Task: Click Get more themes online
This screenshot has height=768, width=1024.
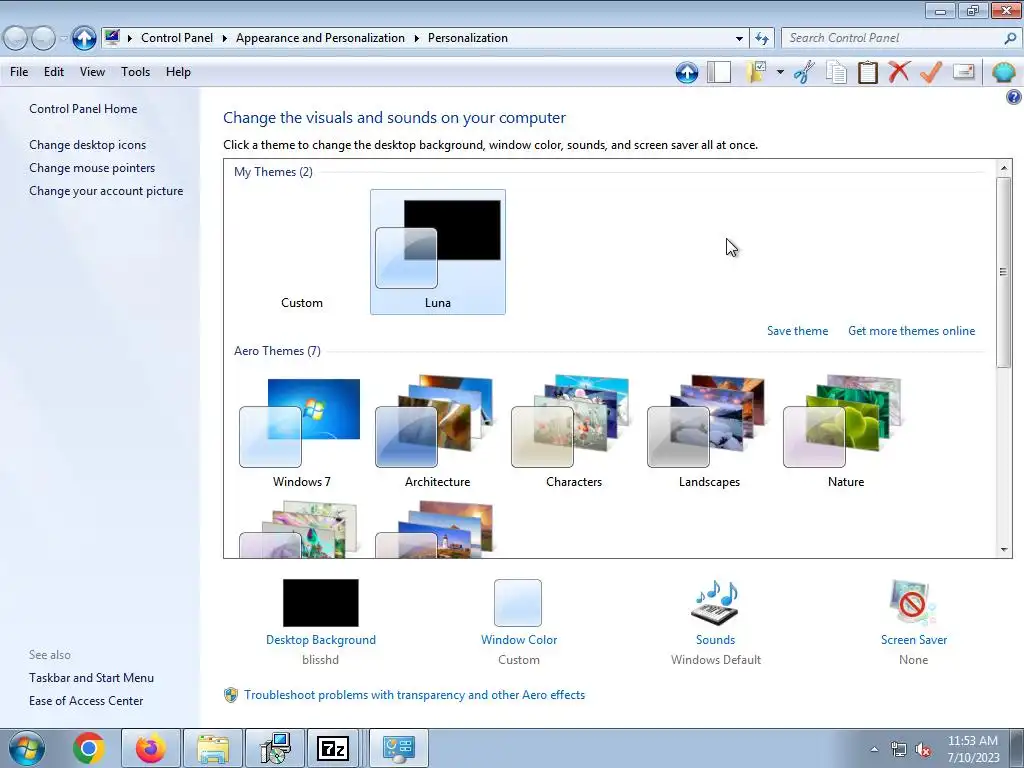Action: [912, 331]
